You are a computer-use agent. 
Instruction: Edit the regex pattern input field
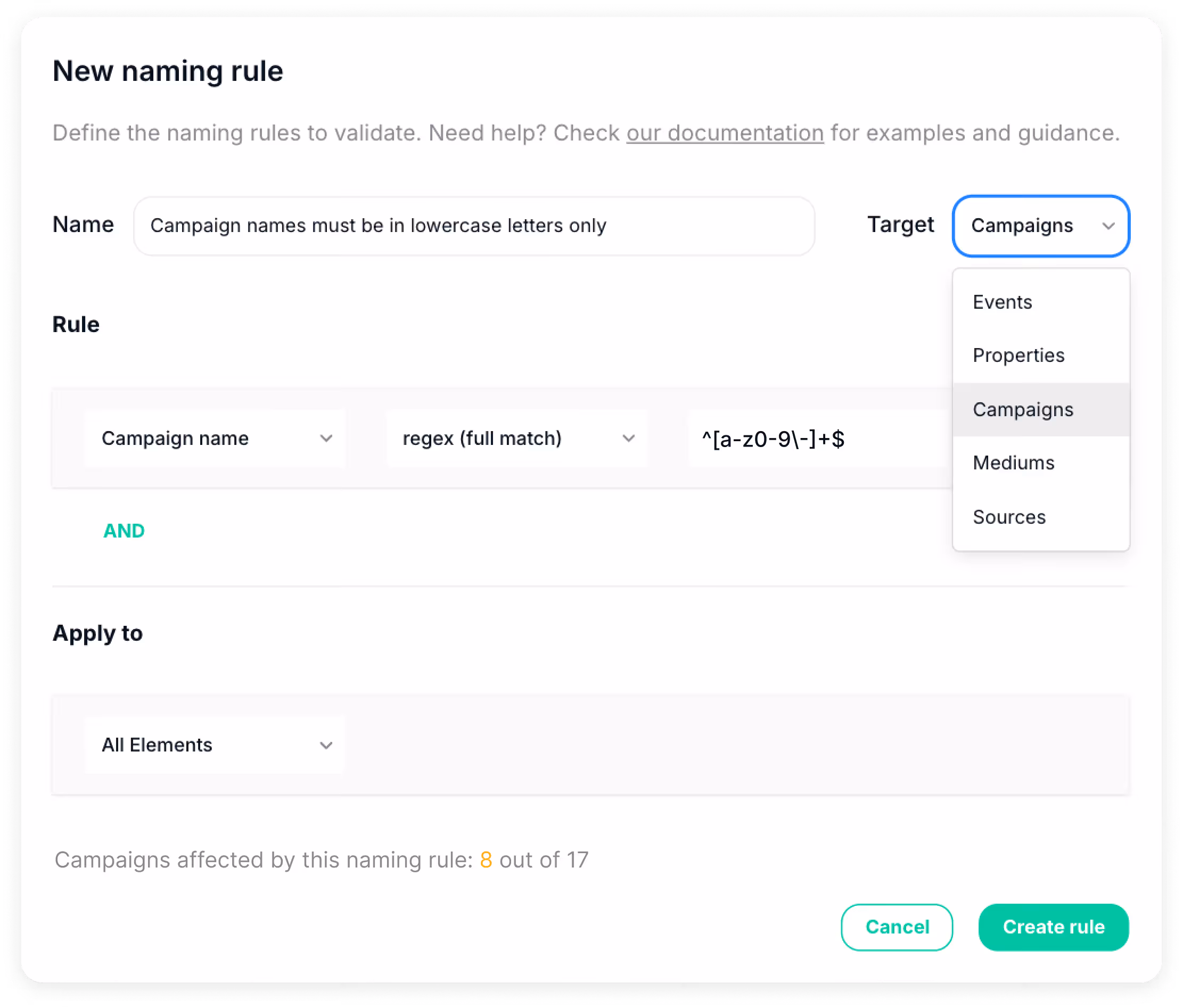pyautogui.click(x=817, y=439)
